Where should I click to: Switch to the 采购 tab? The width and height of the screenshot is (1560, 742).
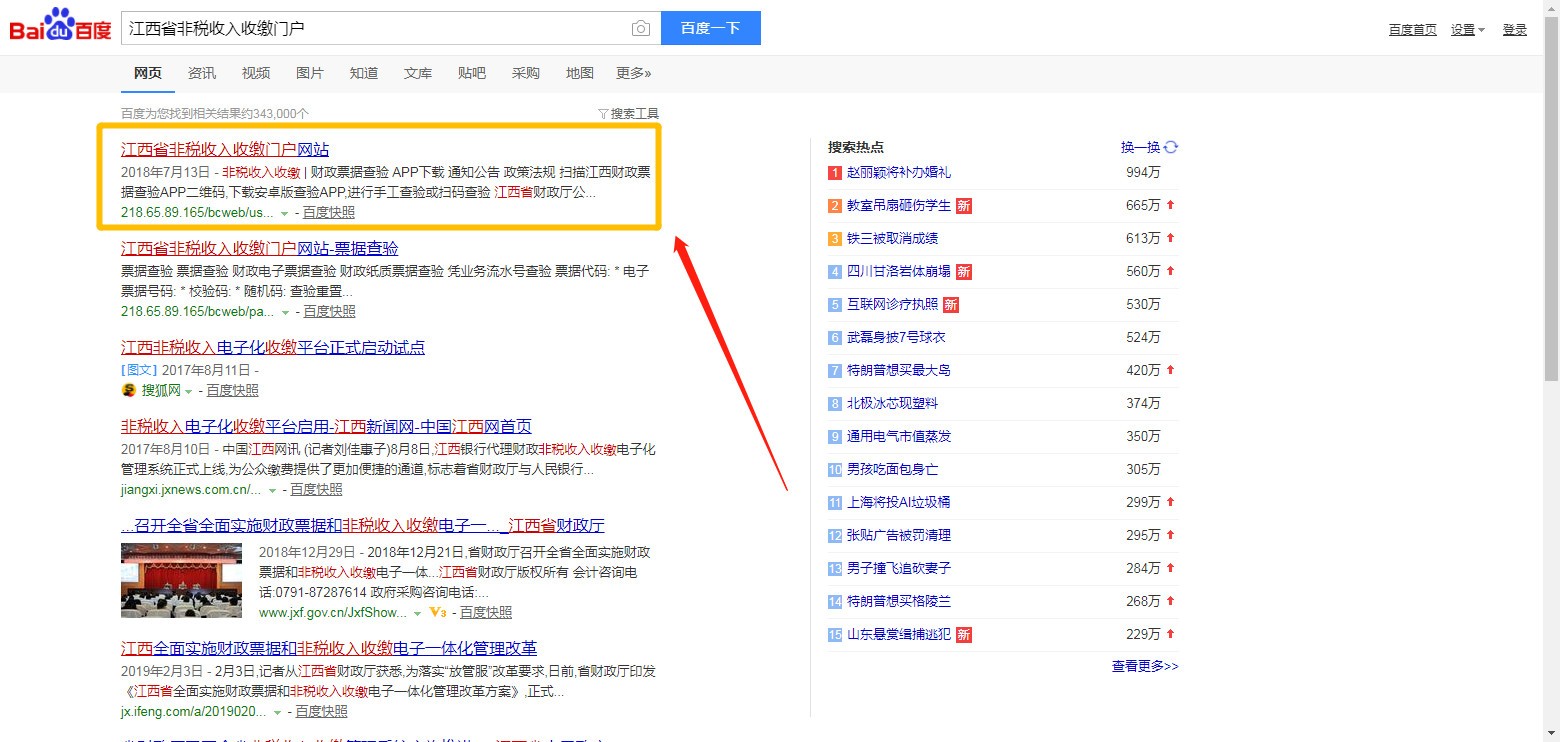526,73
